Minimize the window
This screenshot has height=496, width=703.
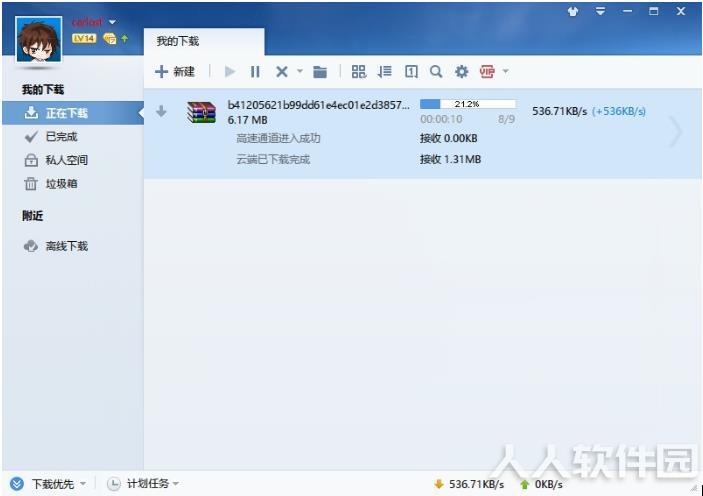(x=628, y=11)
